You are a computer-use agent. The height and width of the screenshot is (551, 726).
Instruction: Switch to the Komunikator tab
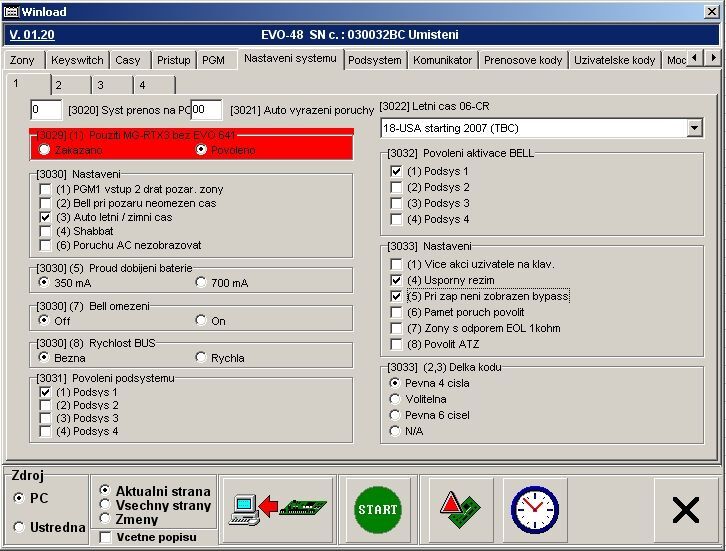[x=442, y=60]
